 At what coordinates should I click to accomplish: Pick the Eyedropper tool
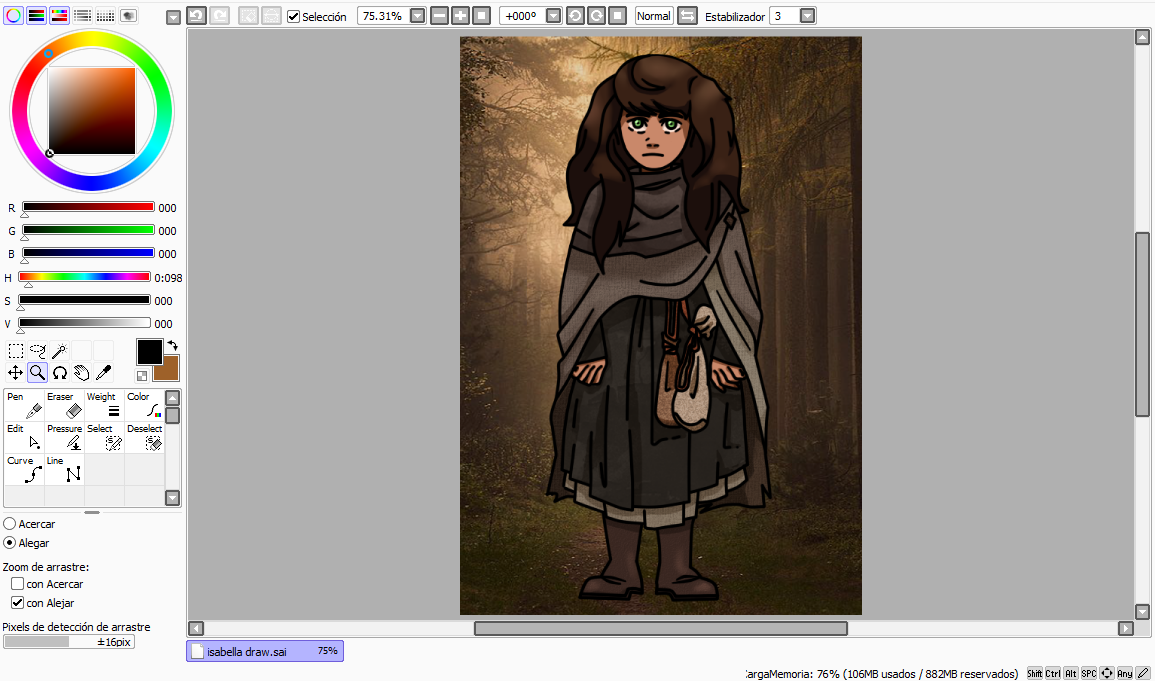coord(103,373)
